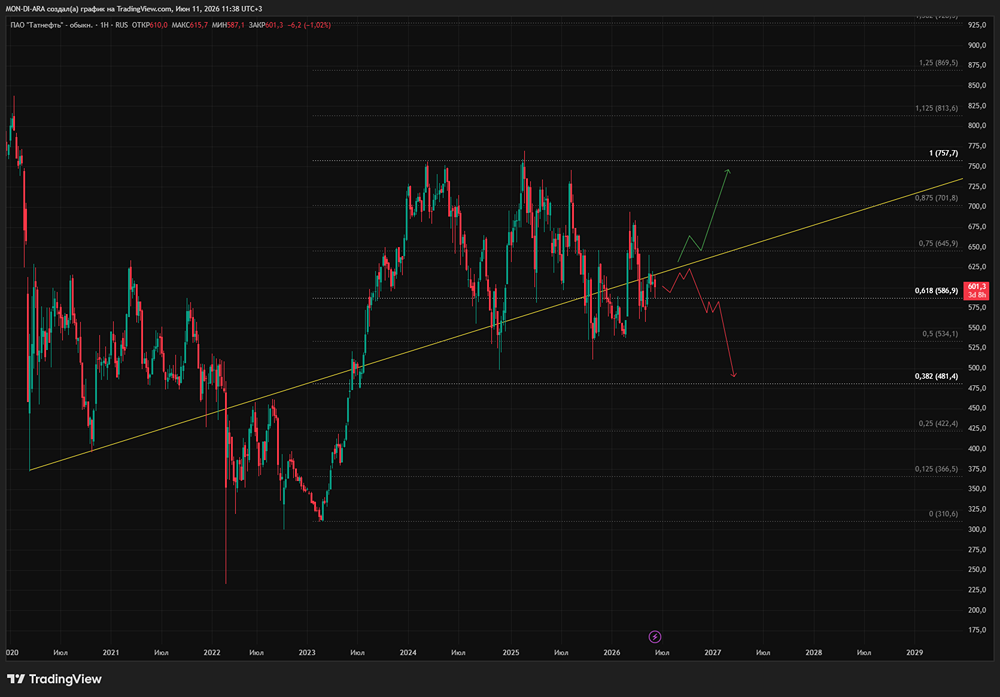Click the 300,0 price axis label
This screenshot has height=697, width=1000.
977,529
